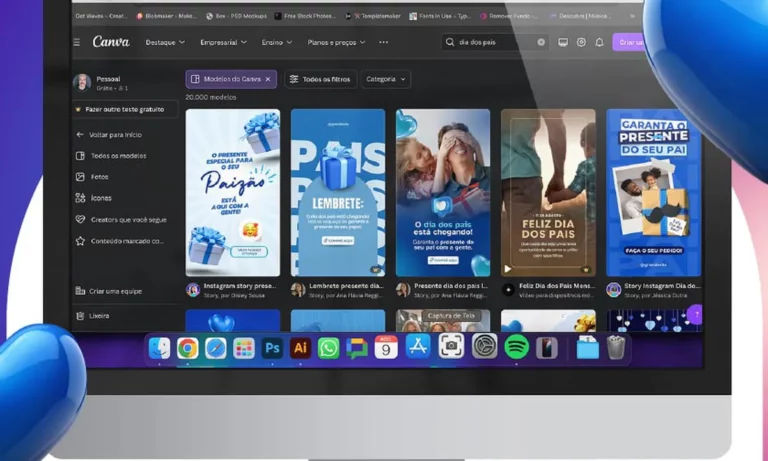Screen dimensions: 768x461
Task: Expand the Destaque menu
Action: (165, 42)
